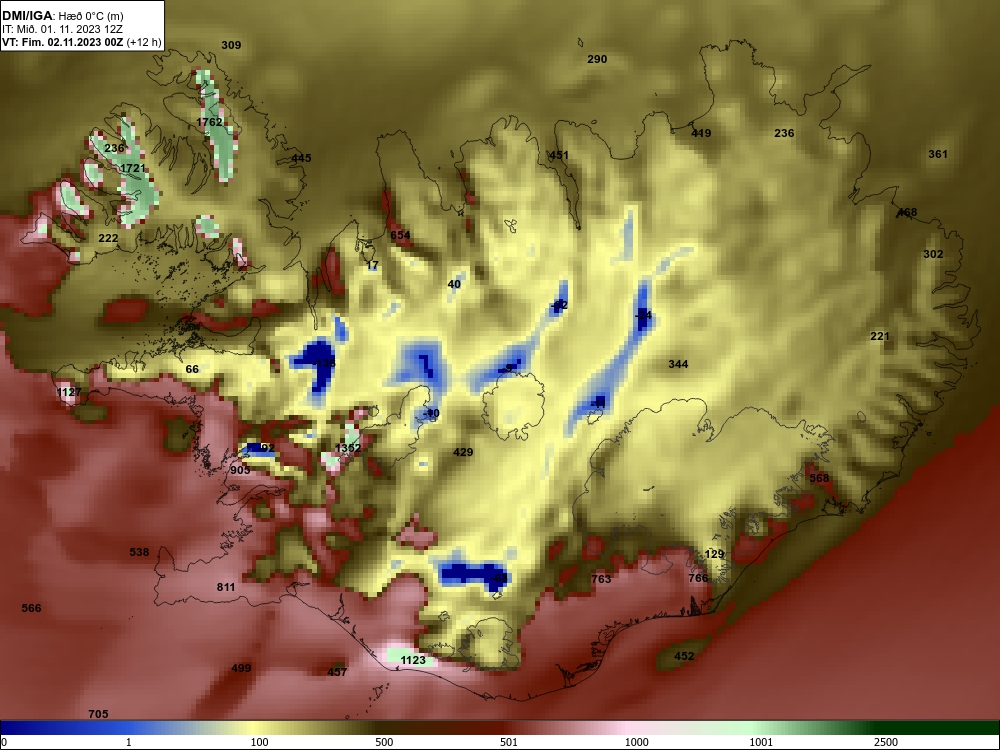Click the 290 value north of the coast
This screenshot has height=750, width=1000.
pos(597,59)
